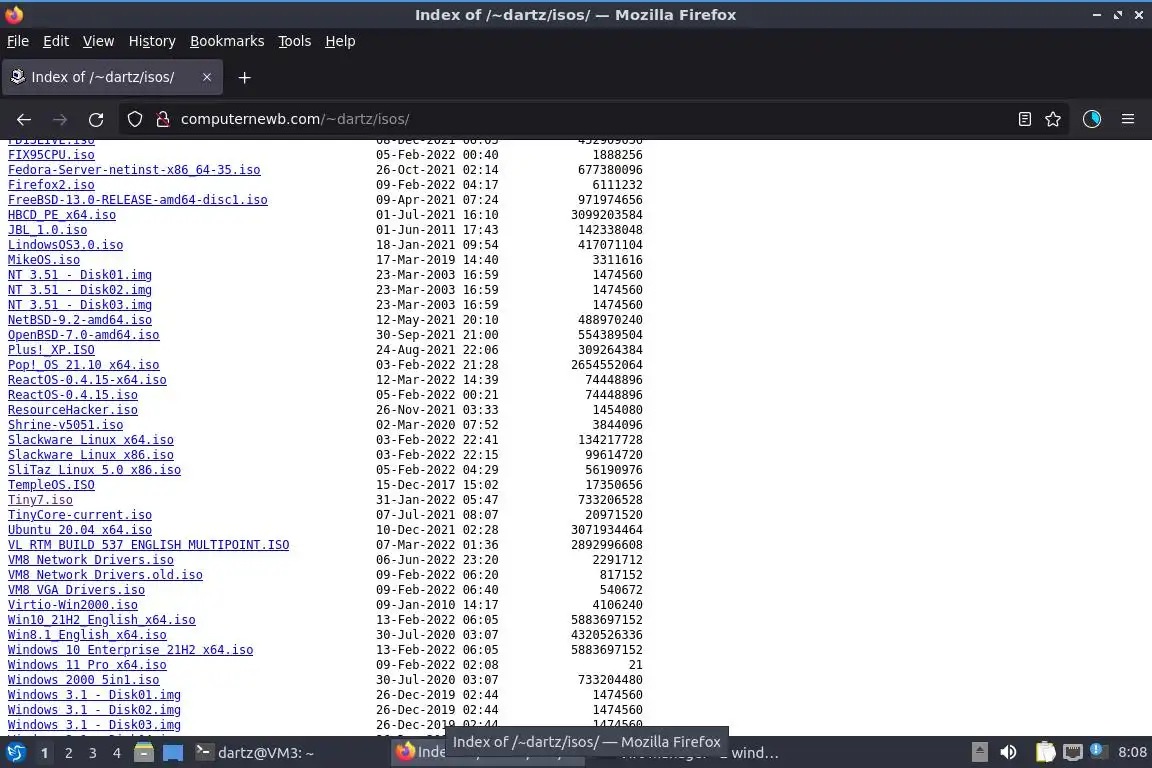
Task: Open the TempleOS.ISO link
Action: click(51, 485)
